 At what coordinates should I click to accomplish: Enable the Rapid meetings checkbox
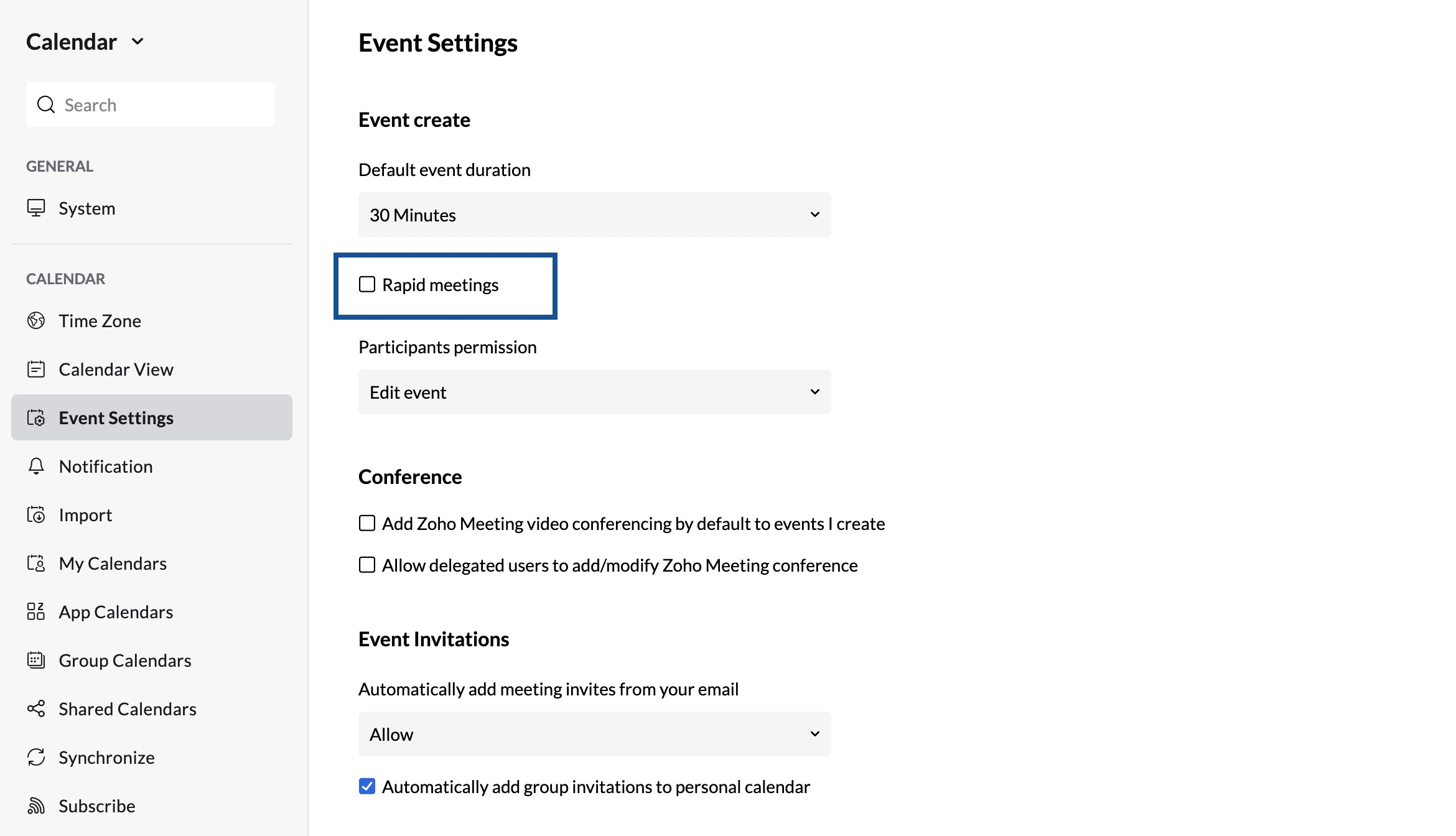(x=367, y=284)
